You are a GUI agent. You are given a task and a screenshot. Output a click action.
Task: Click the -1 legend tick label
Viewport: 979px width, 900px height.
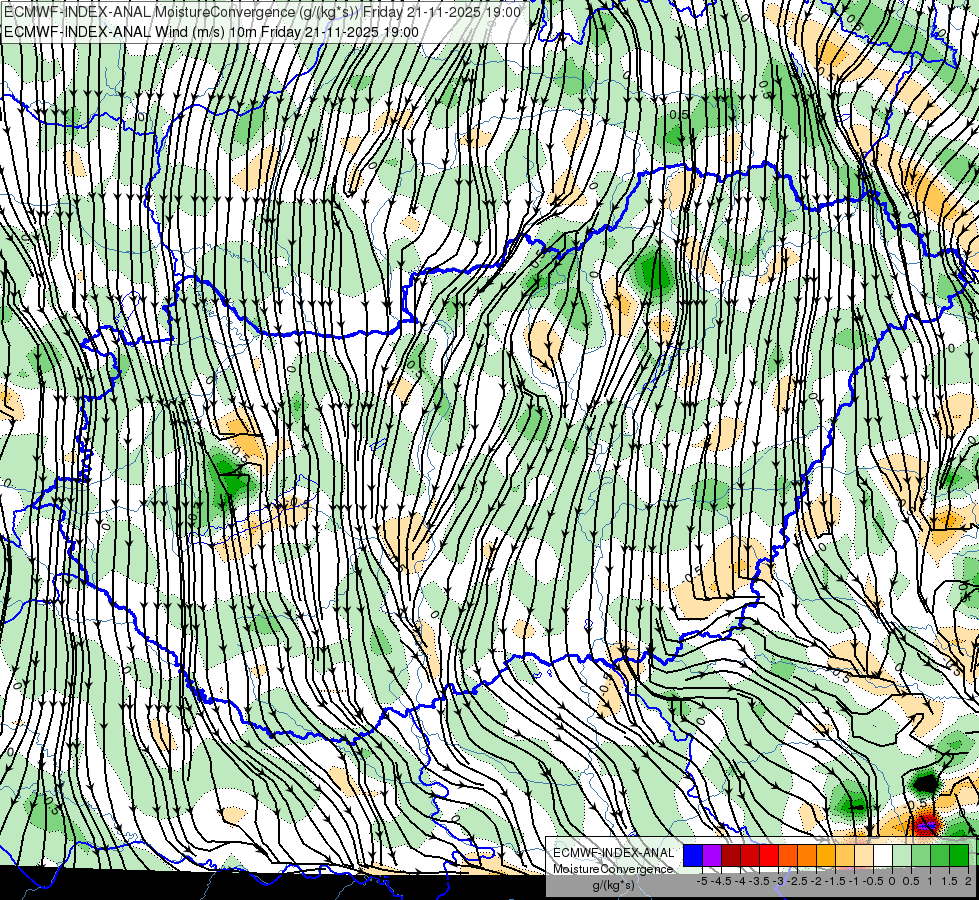click(x=854, y=881)
